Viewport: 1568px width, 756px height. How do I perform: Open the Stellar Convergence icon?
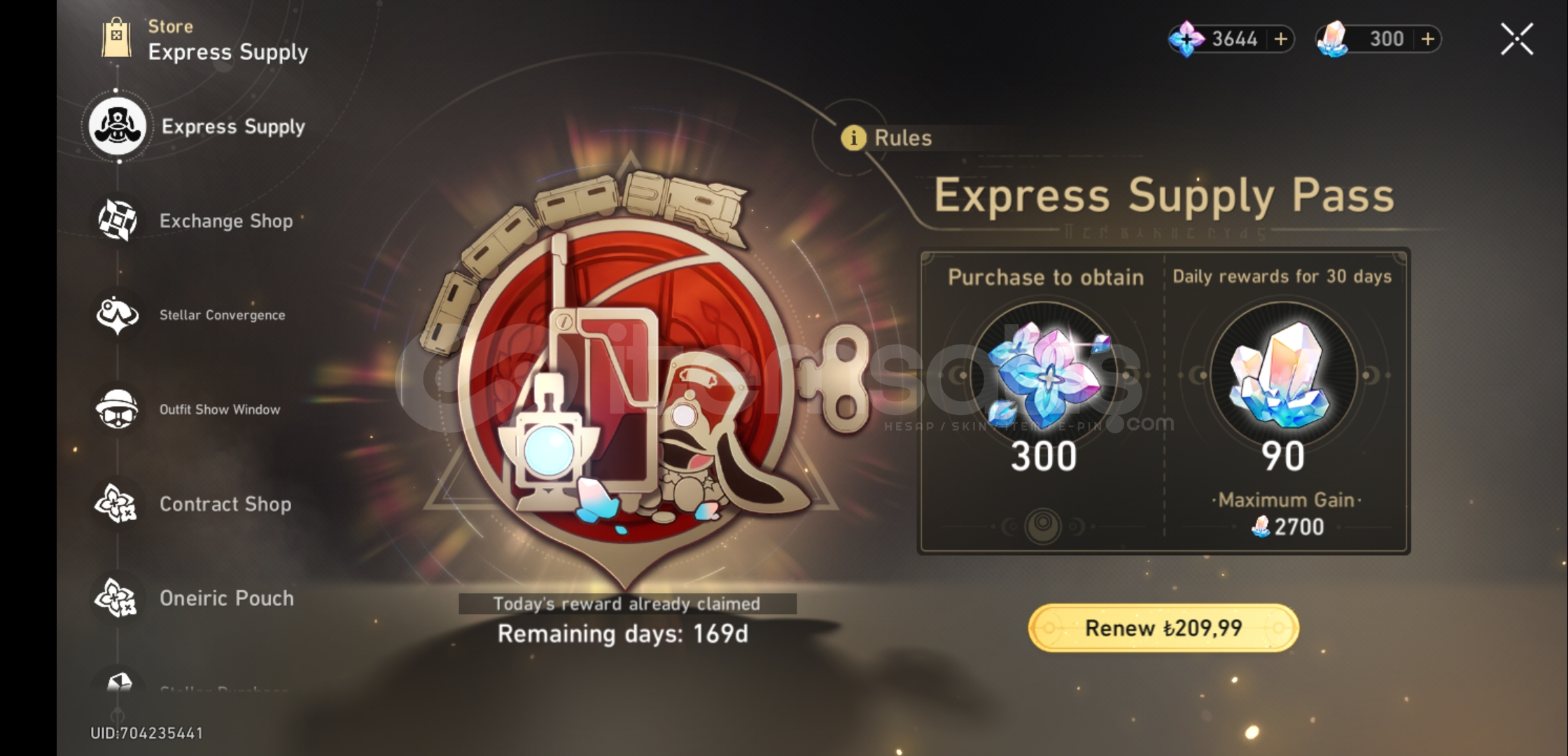tap(117, 314)
